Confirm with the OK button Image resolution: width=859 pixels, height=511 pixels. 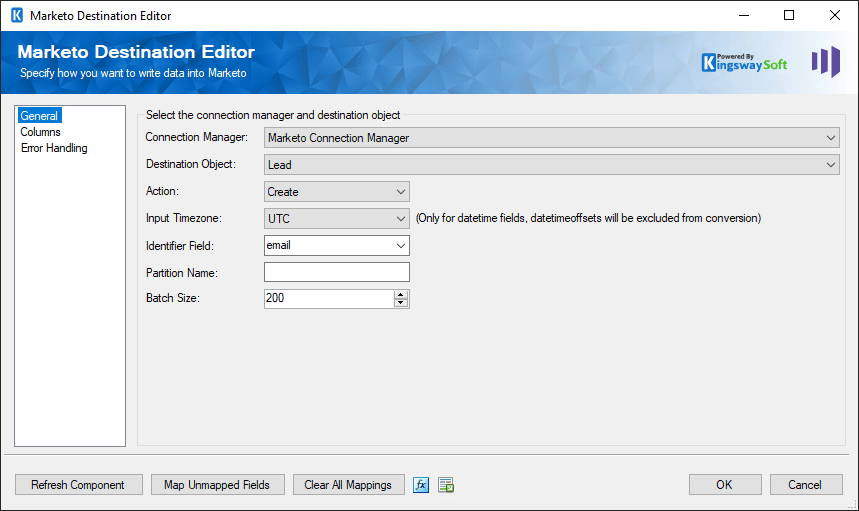tap(725, 485)
